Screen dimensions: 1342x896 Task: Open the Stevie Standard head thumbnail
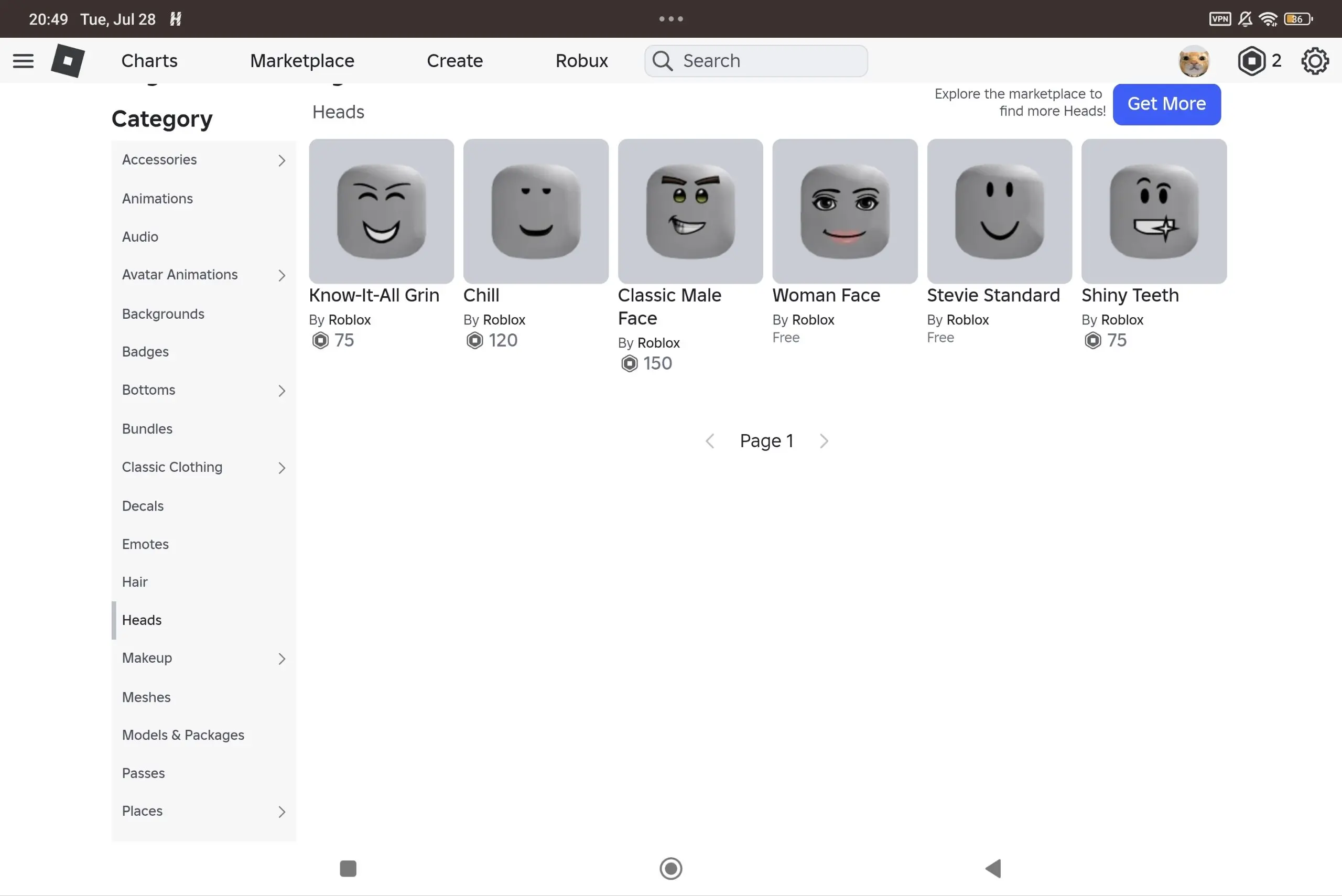click(x=999, y=211)
